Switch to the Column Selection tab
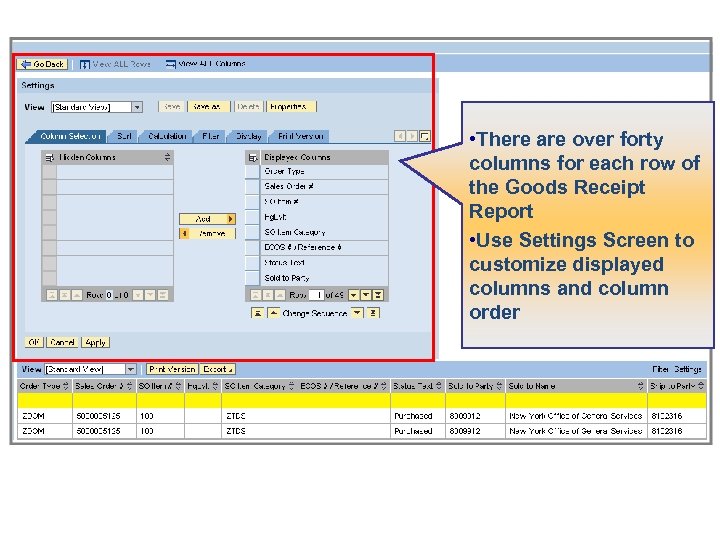 click(x=69, y=136)
